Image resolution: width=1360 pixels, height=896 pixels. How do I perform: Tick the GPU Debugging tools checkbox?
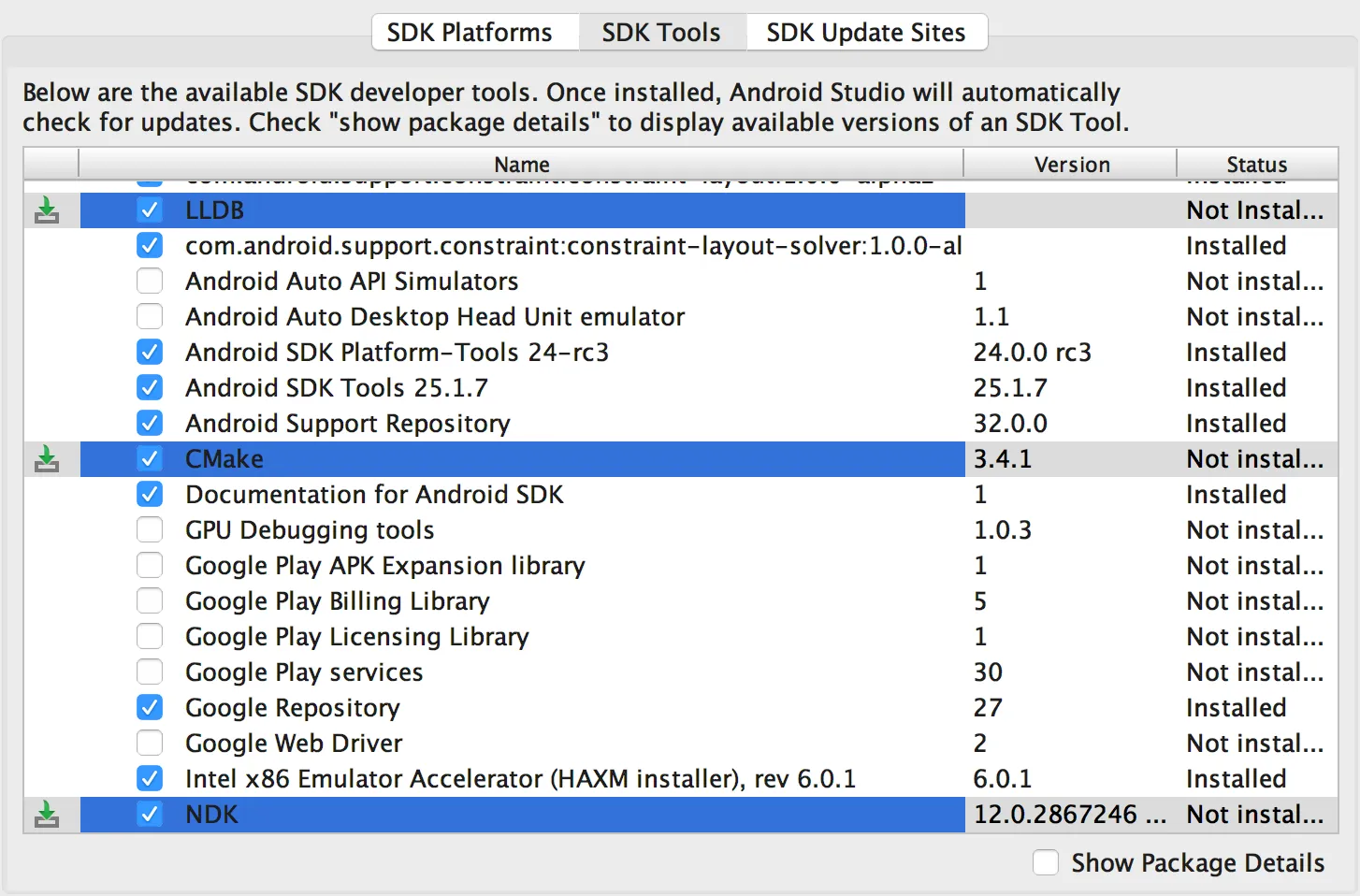(x=150, y=530)
